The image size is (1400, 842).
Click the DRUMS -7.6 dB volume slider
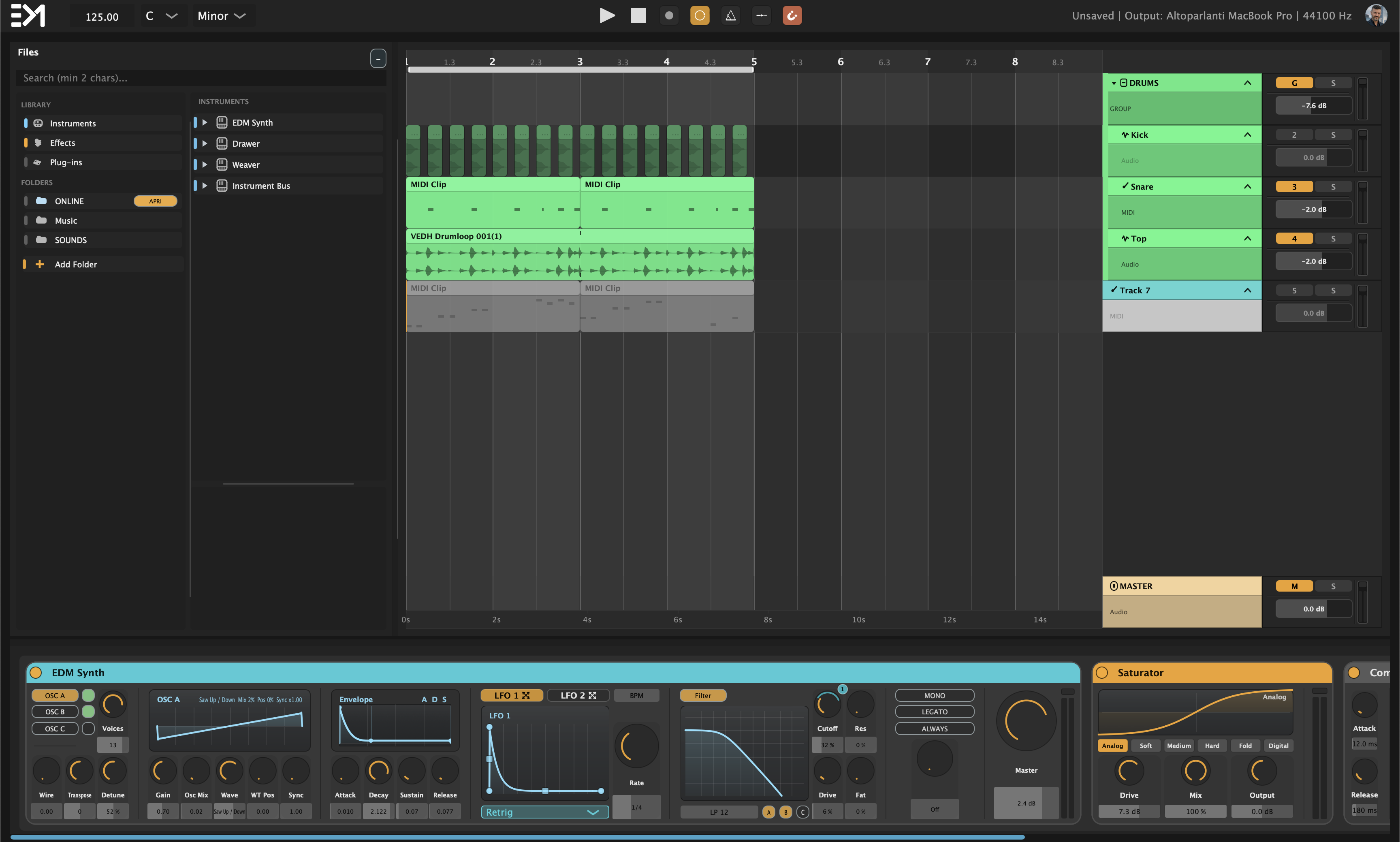tap(1314, 105)
